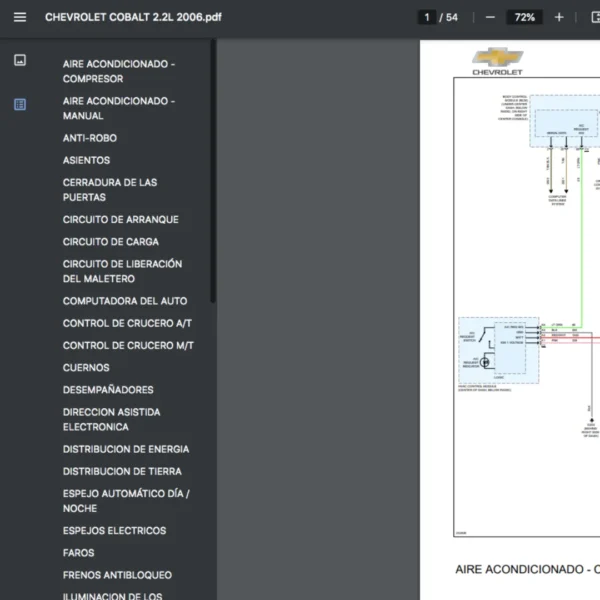The image size is (600, 600).
Task: Open Circuito de Arranque in outline
Action: (x=120, y=219)
